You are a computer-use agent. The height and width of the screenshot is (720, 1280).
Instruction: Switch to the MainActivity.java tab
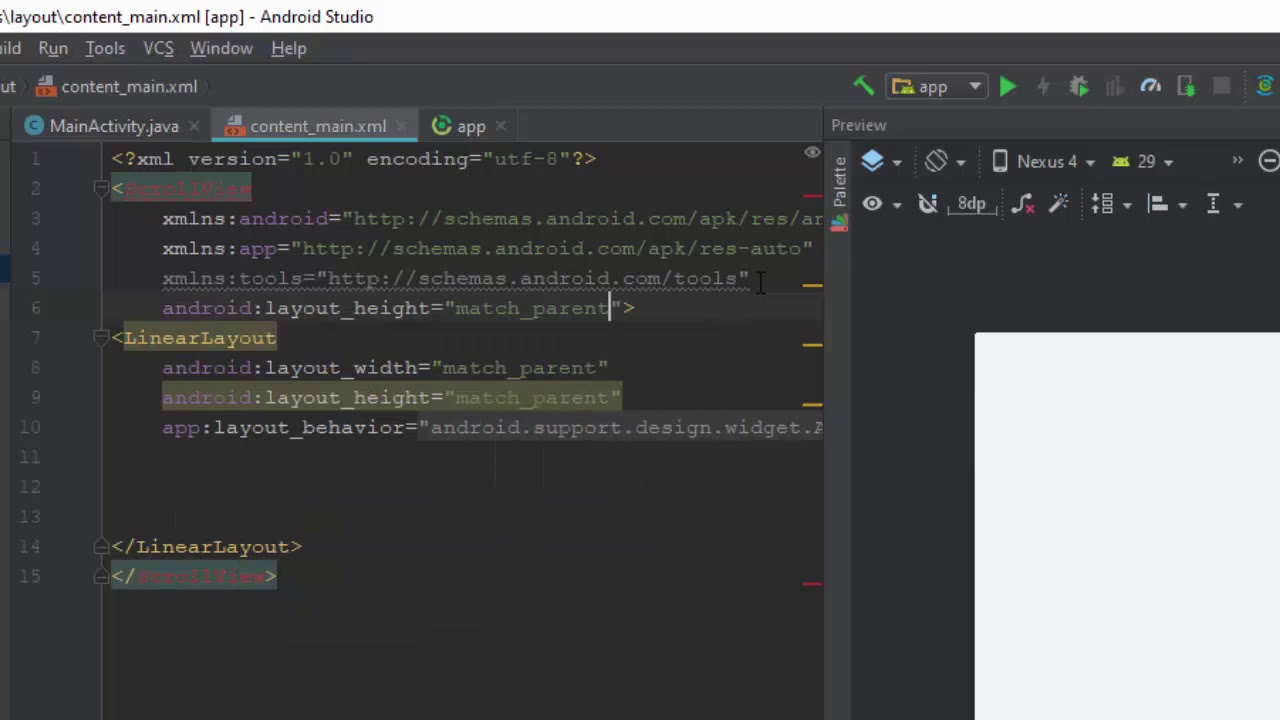pyautogui.click(x=114, y=126)
